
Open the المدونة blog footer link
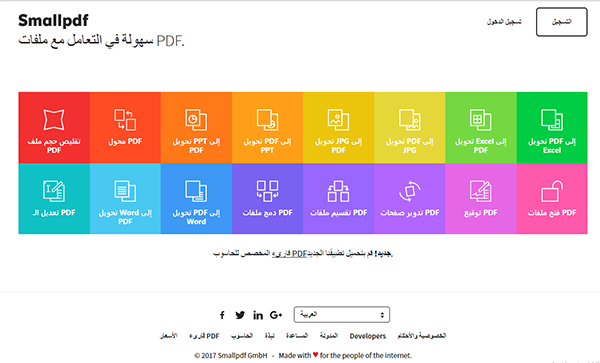[329, 336]
